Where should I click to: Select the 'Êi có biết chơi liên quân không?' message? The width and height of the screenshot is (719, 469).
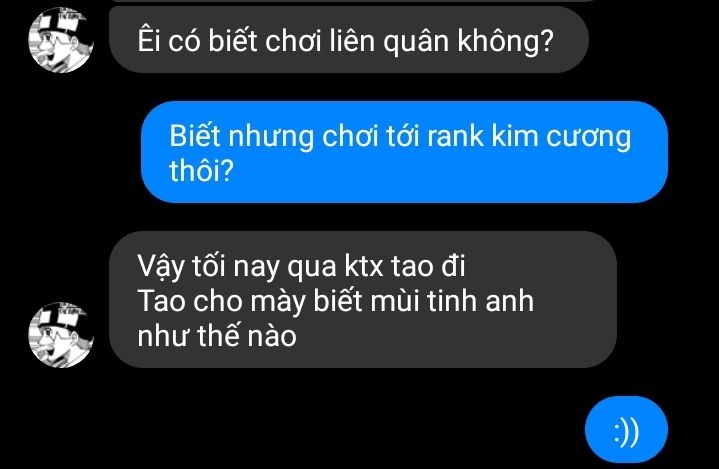[348, 39]
